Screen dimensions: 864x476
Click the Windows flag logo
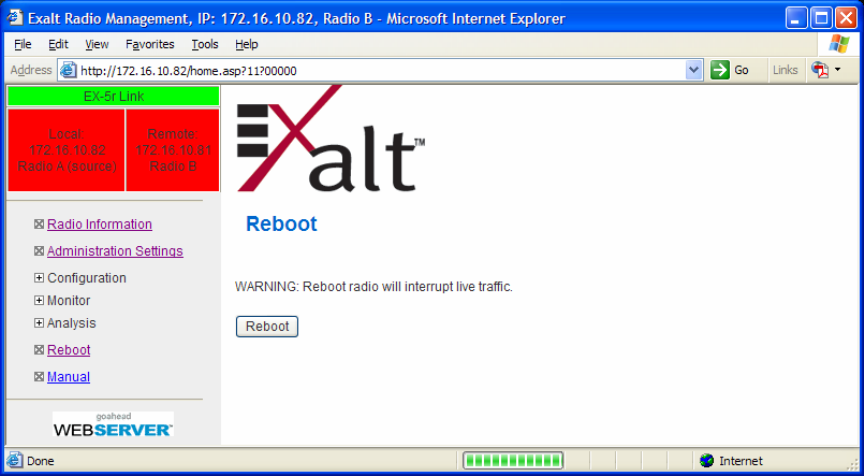[x=839, y=44]
